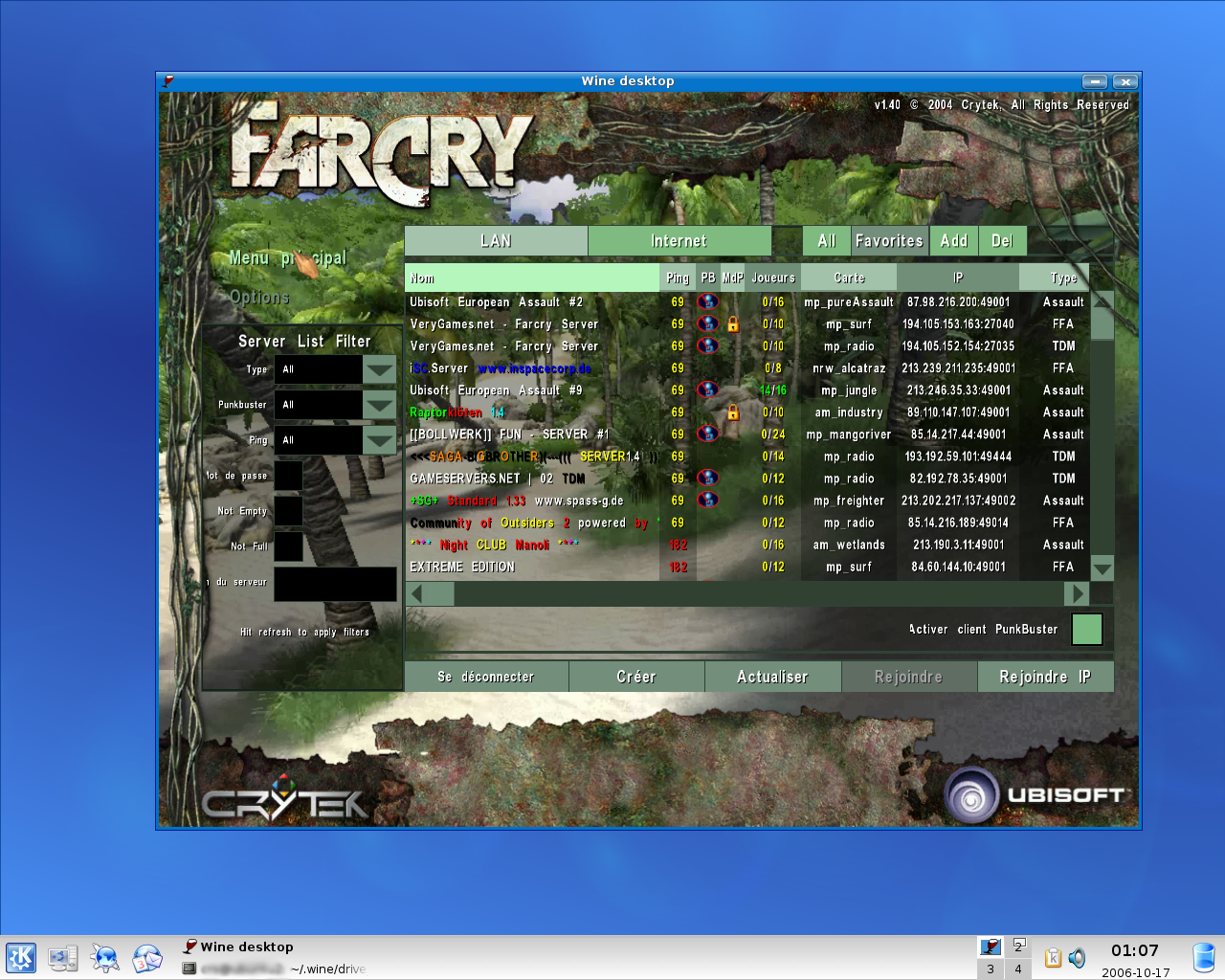1225x980 pixels.
Task: Click the horizontal scroll right arrow
Action: (1078, 593)
